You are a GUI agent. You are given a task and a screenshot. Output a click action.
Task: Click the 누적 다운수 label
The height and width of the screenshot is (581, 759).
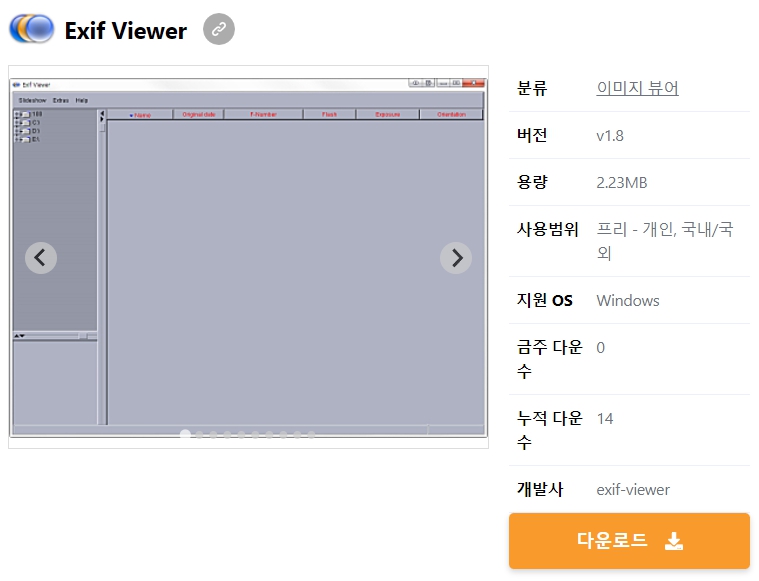click(x=549, y=430)
